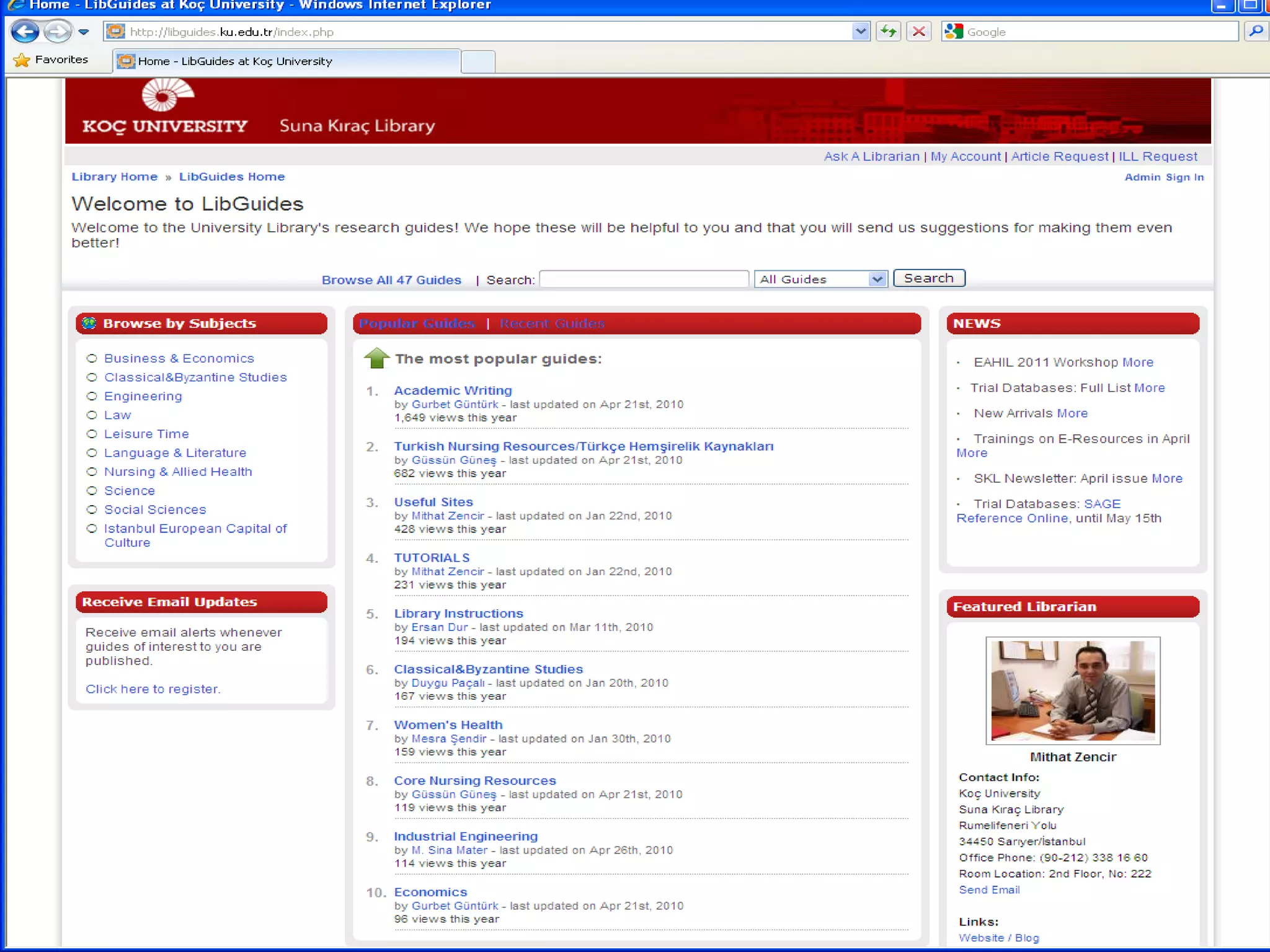Click the Ask A Librarian link
Image resolution: width=1270 pixels, height=952 pixels.
[871, 157]
